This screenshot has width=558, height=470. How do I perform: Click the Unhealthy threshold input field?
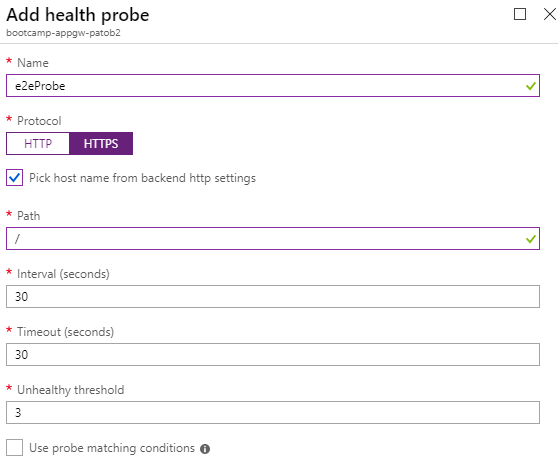[x=273, y=412]
